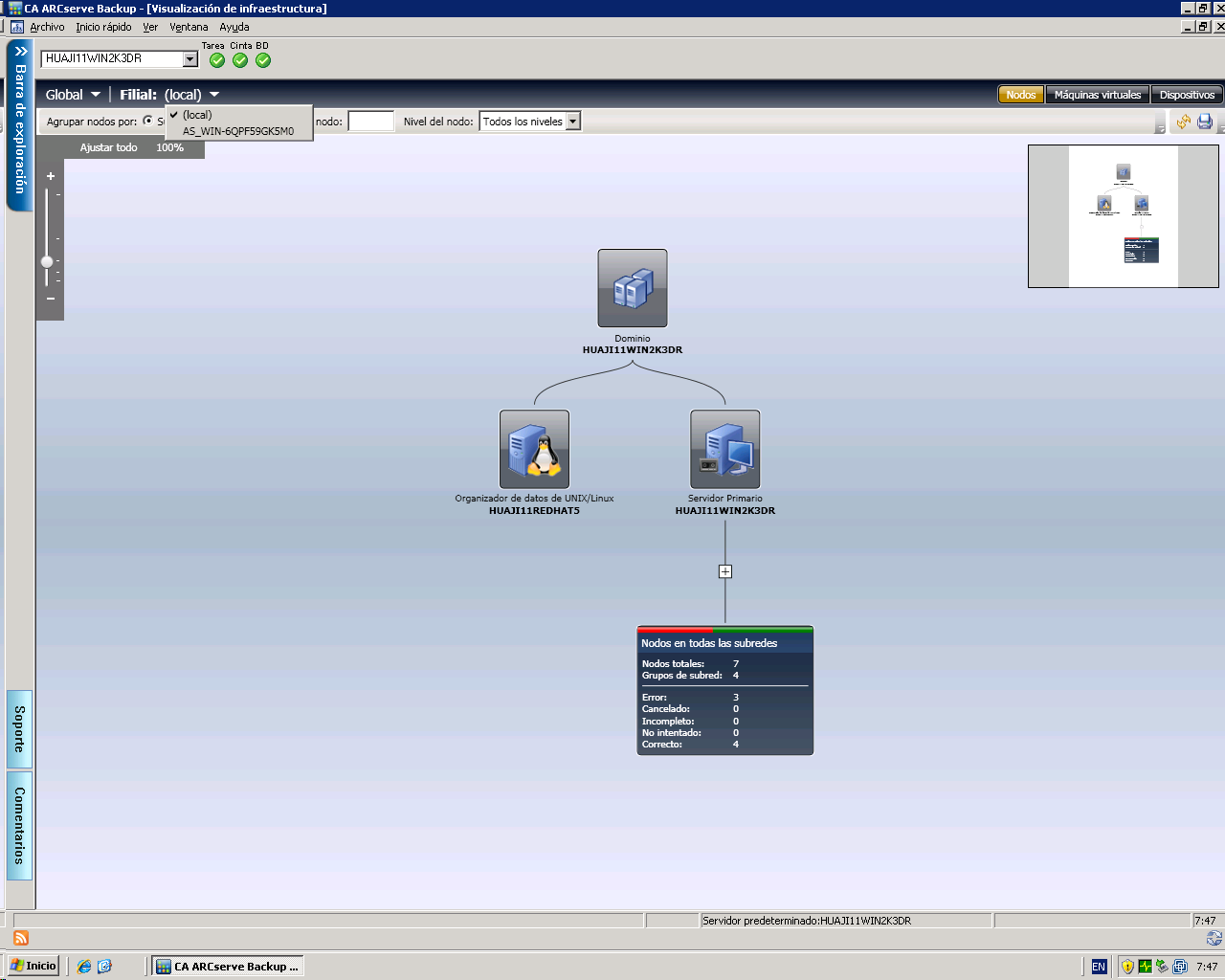Switch to the Nodos view tab
1225x980 pixels.
tap(1021, 95)
